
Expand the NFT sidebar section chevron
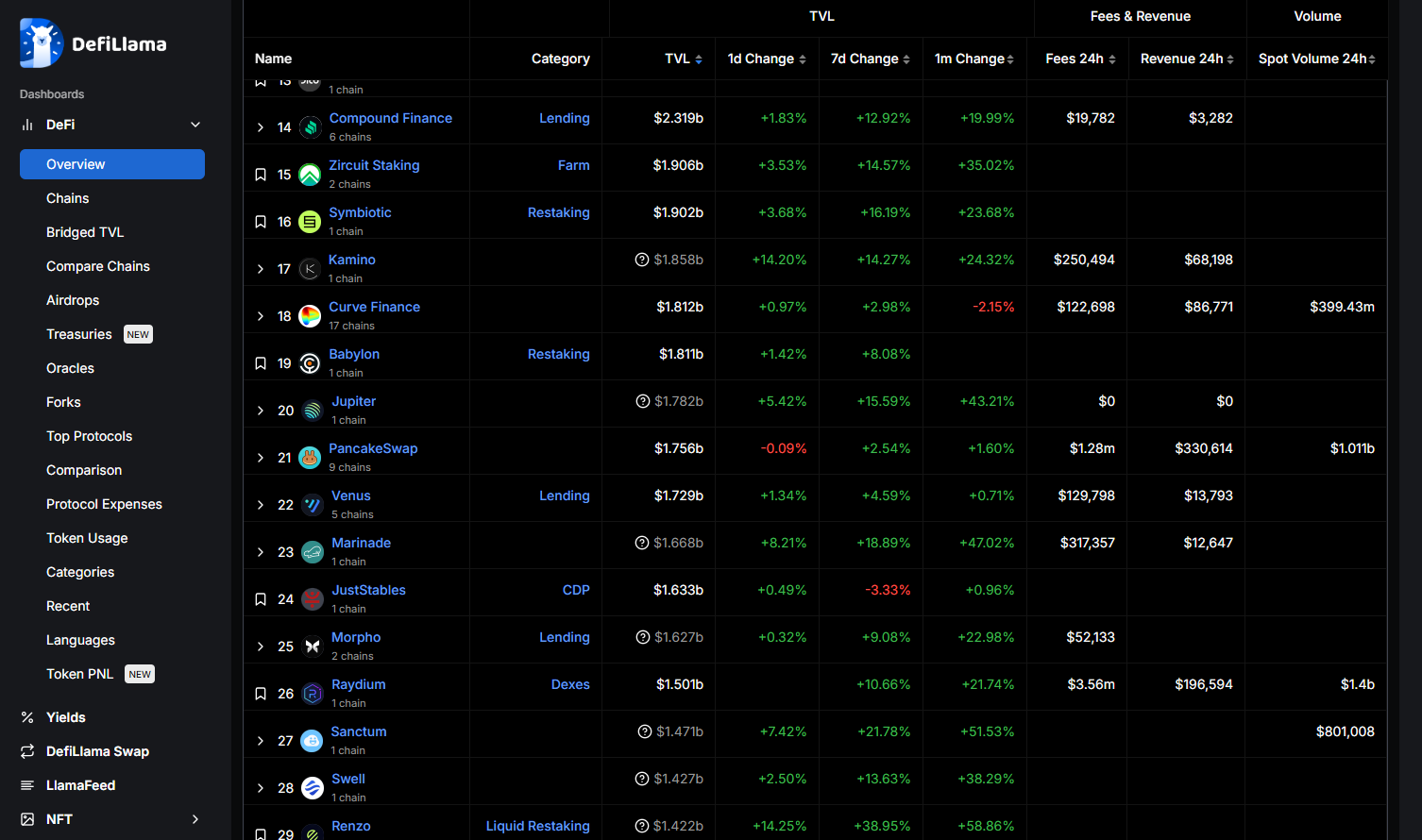(x=195, y=819)
